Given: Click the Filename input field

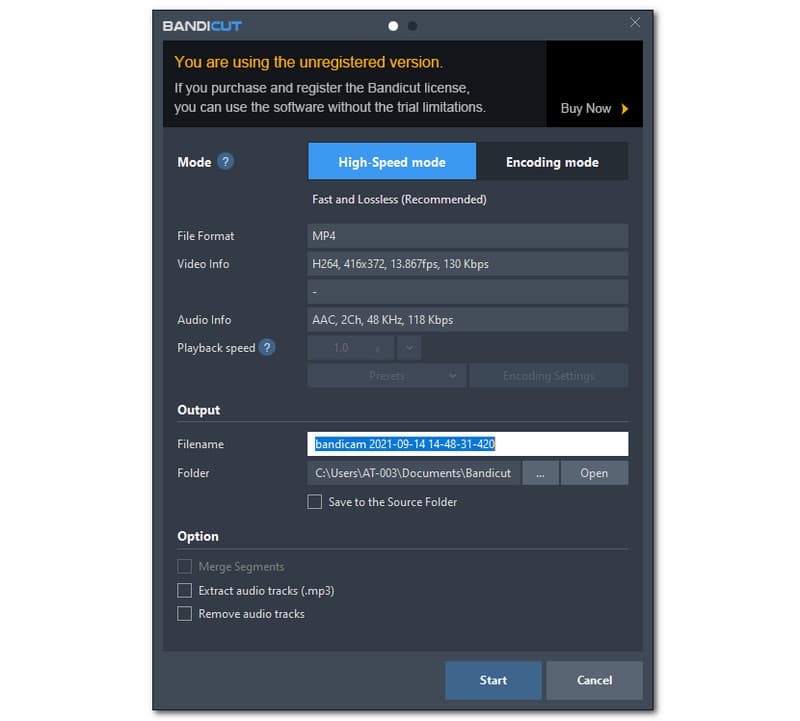Looking at the screenshot, I should [468, 444].
